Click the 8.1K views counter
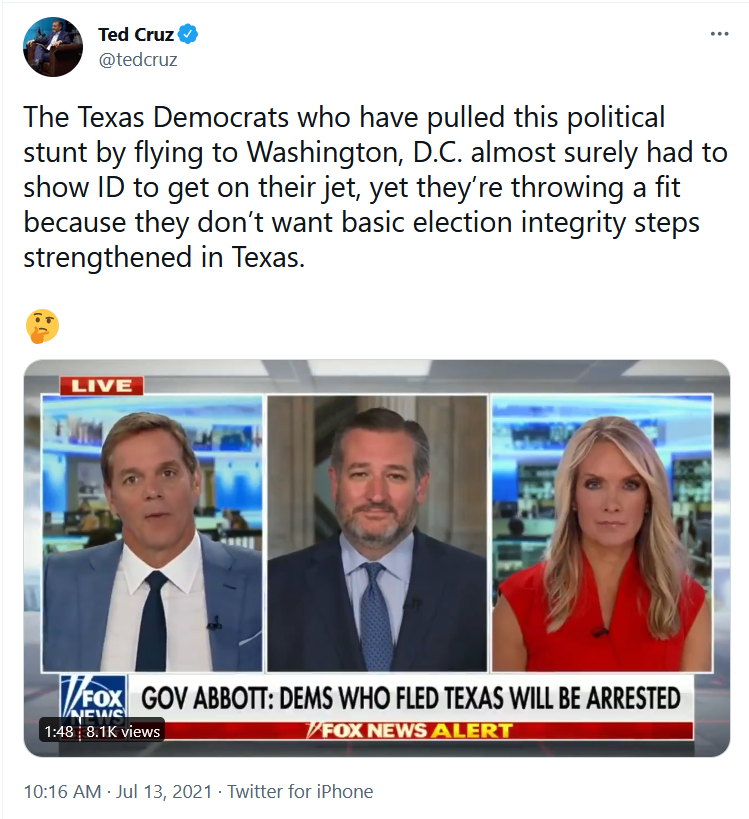 [123, 731]
